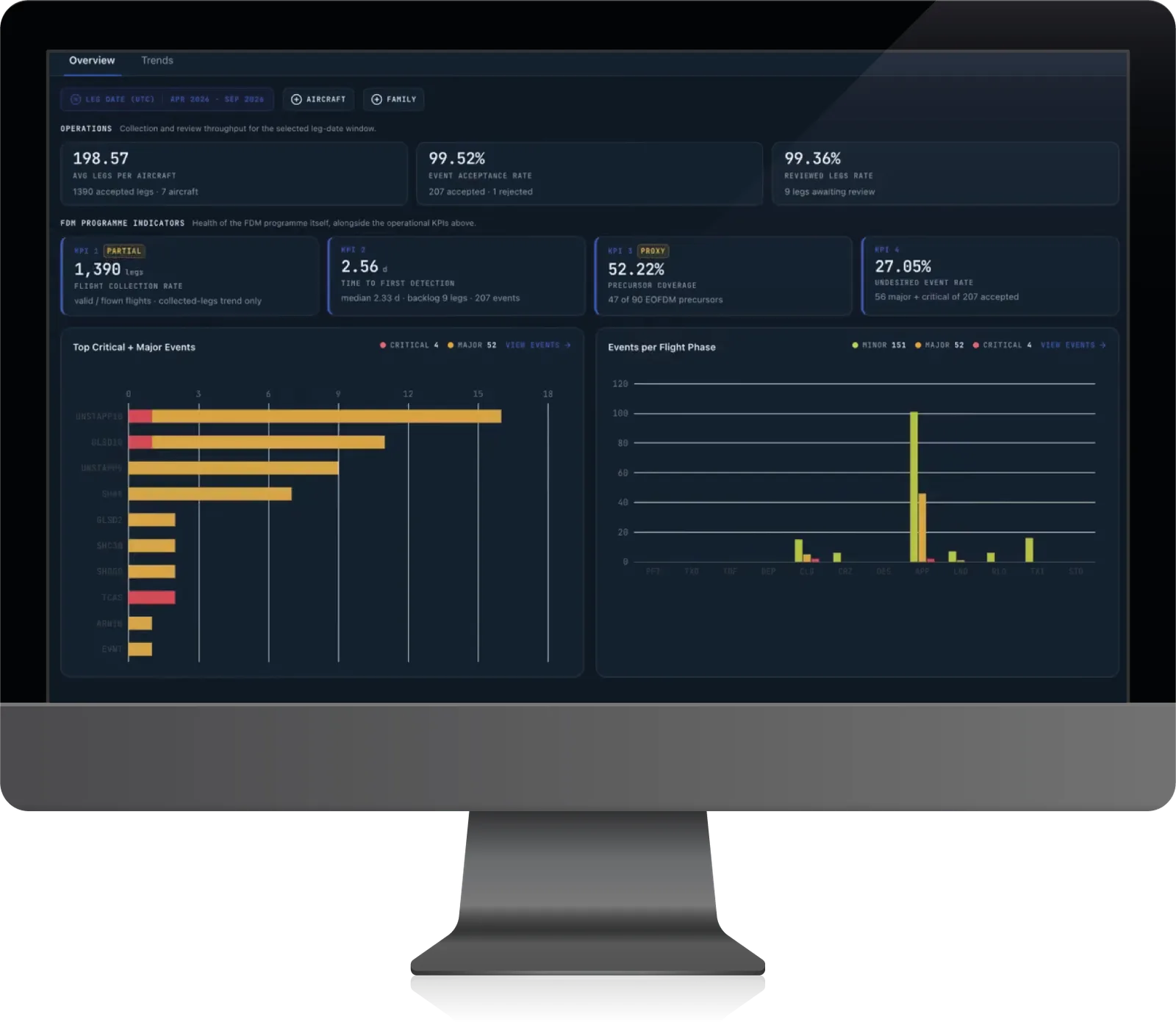Toggle Minor legend in Events per Flight Phase

pyautogui.click(x=879, y=345)
